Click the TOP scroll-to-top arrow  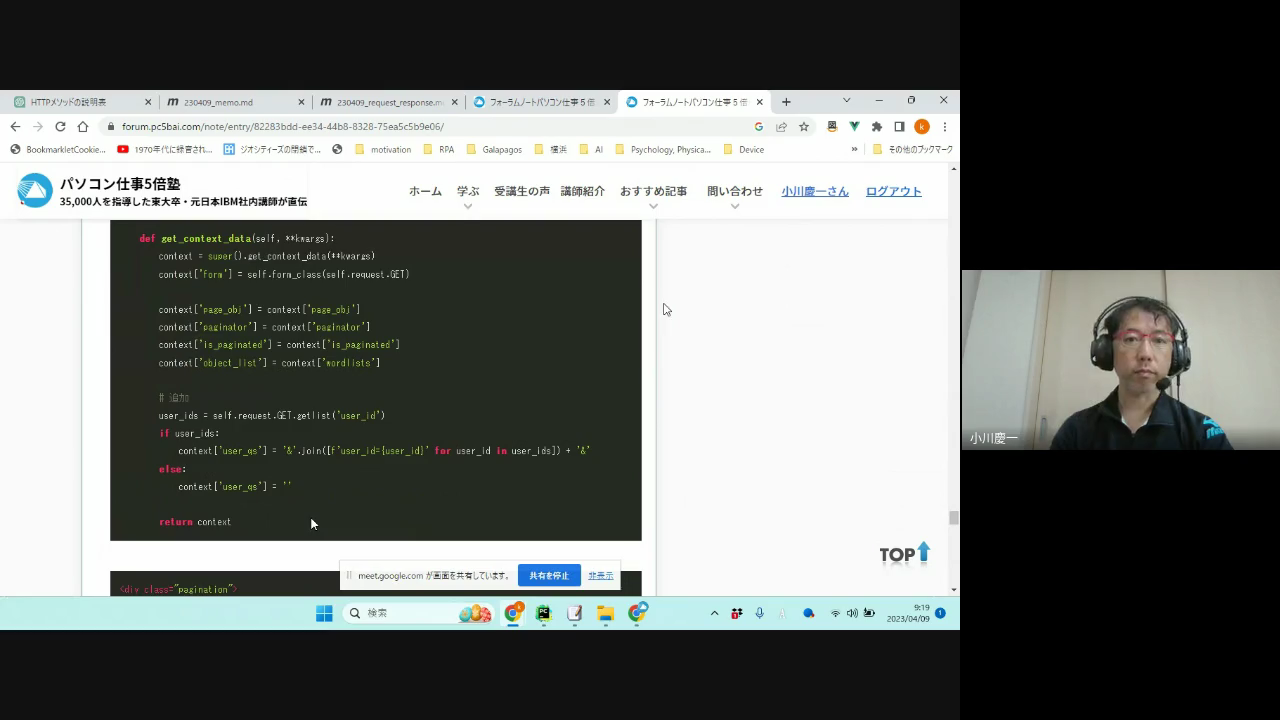pyautogui.click(x=905, y=553)
